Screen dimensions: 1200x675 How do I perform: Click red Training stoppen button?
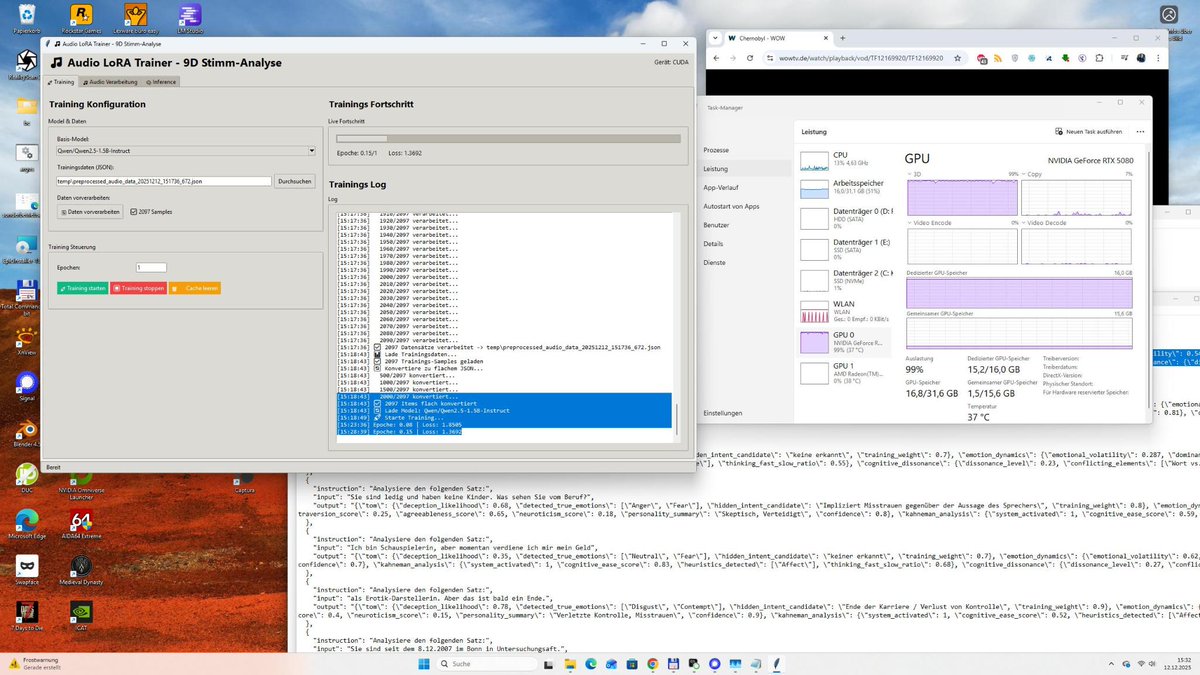138,288
